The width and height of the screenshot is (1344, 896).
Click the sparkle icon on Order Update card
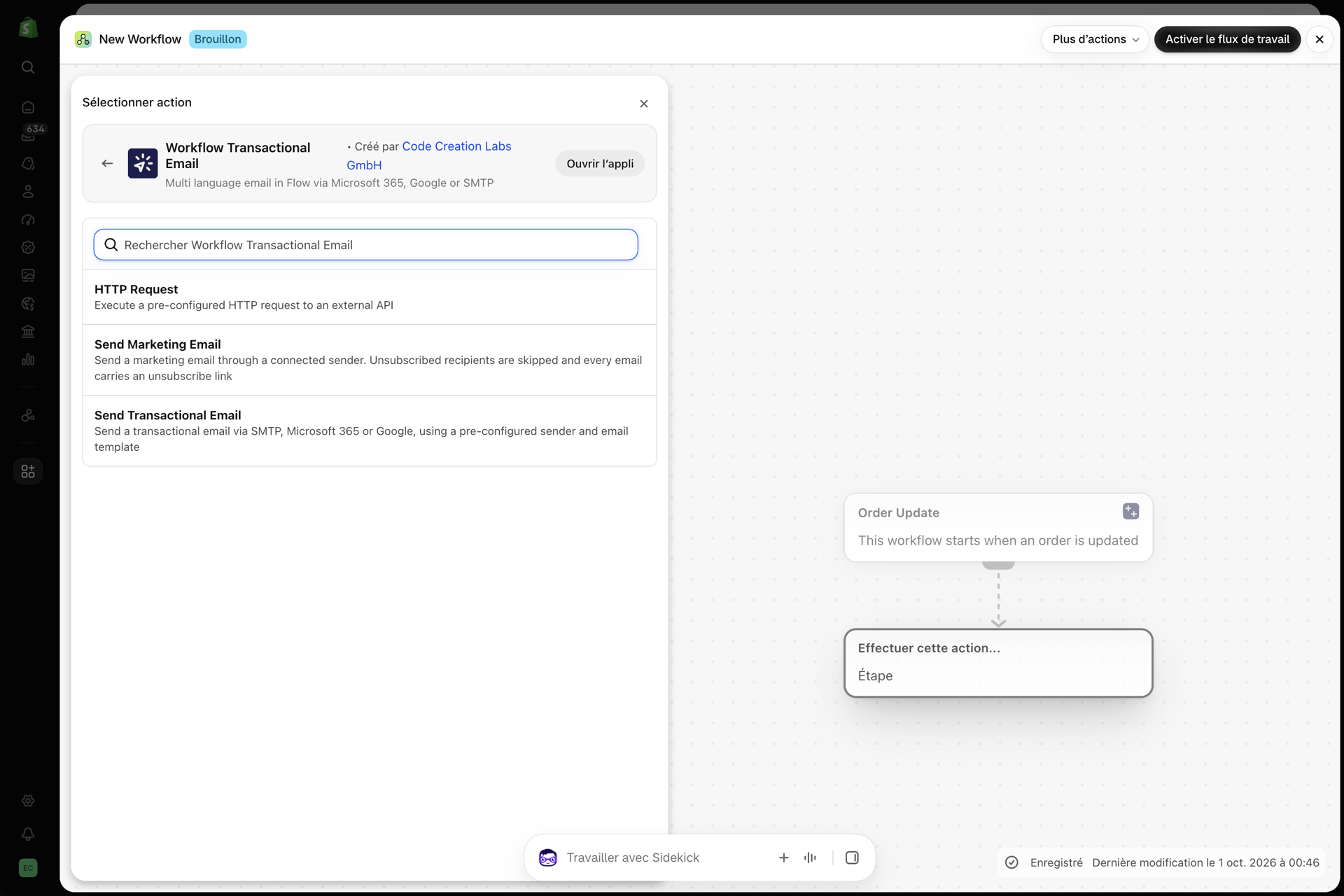1130,511
